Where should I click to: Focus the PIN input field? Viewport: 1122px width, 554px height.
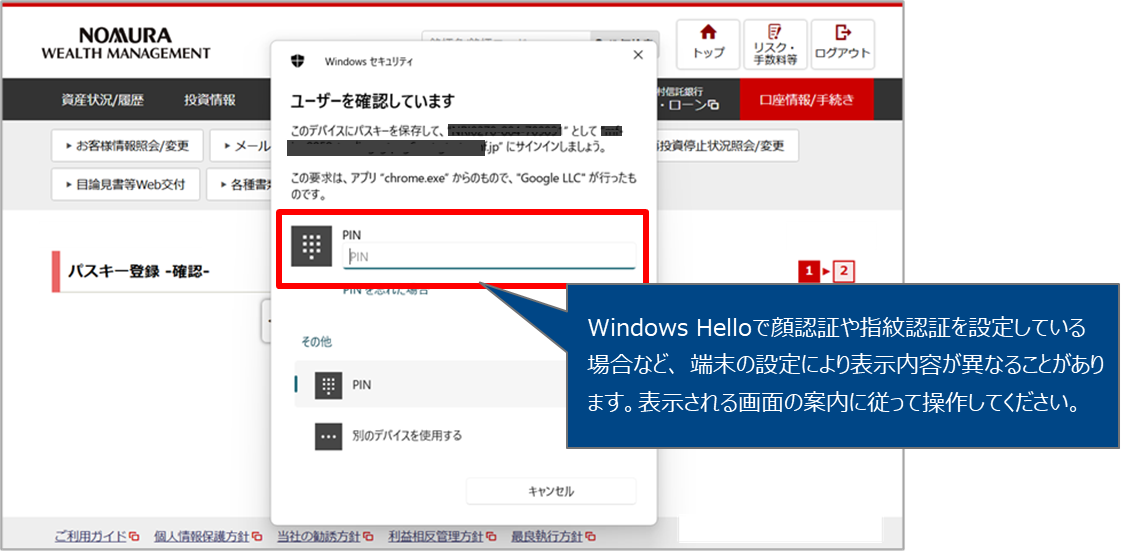pos(489,257)
